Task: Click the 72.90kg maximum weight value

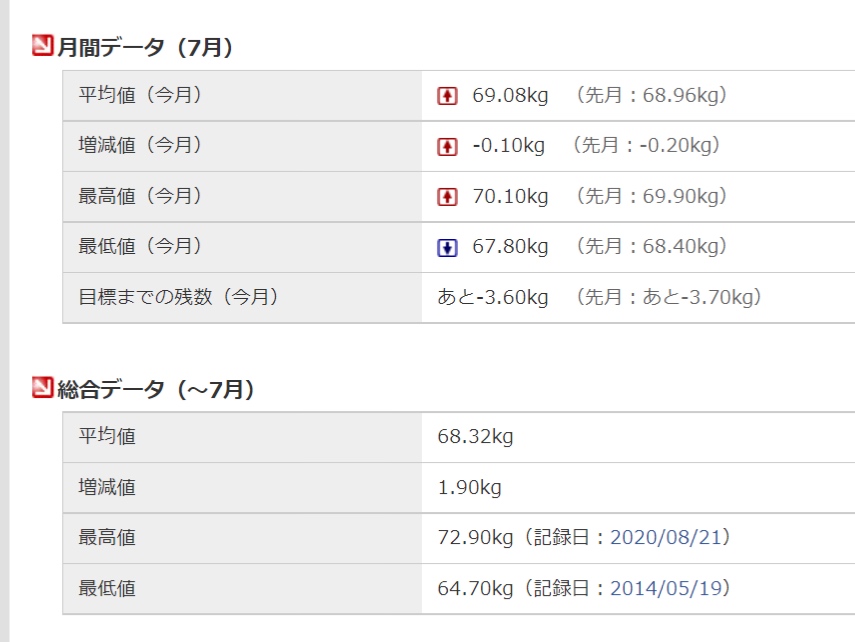Action: [x=475, y=537]
